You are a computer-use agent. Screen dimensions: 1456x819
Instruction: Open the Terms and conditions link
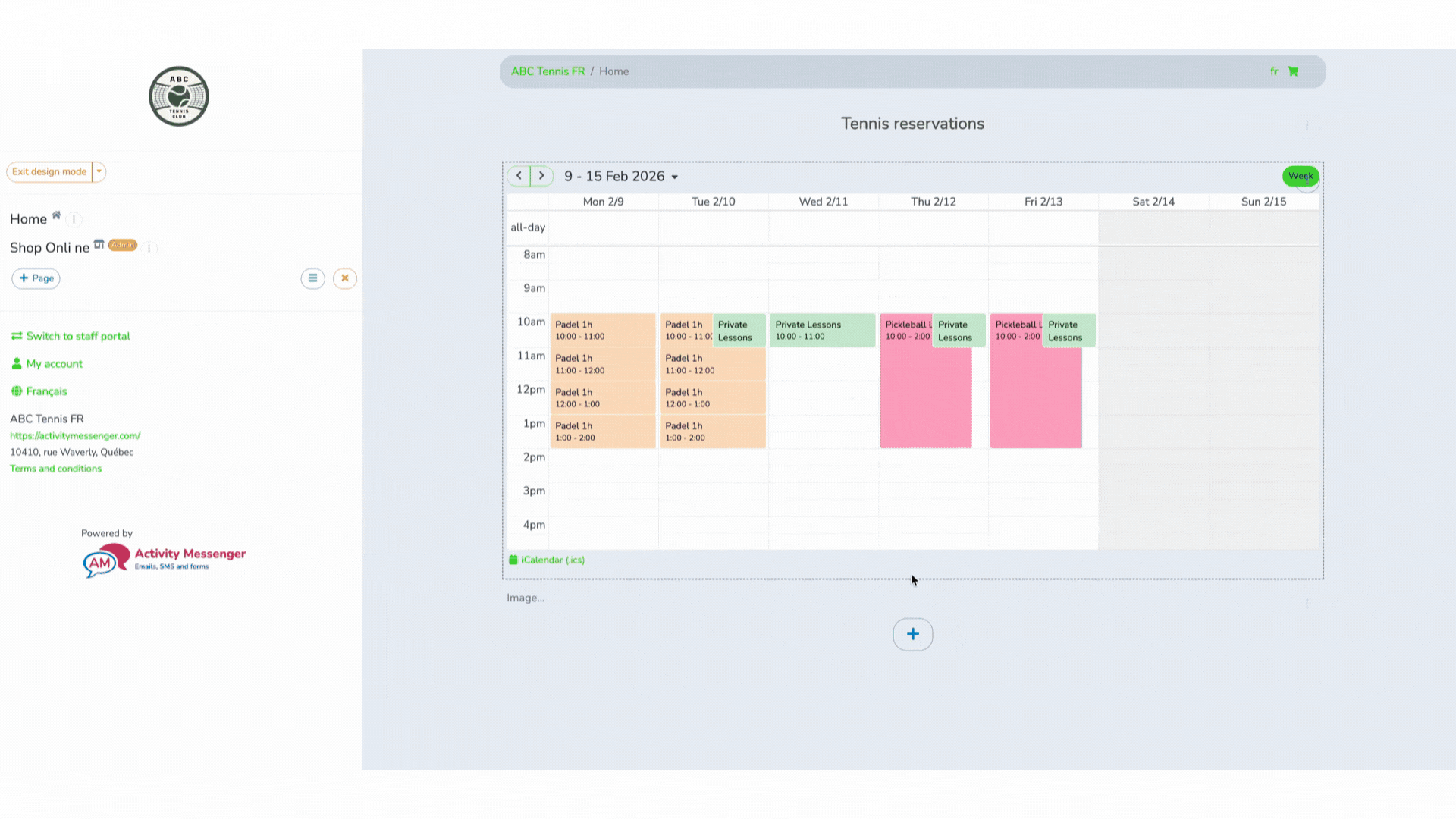click(55, 468)
